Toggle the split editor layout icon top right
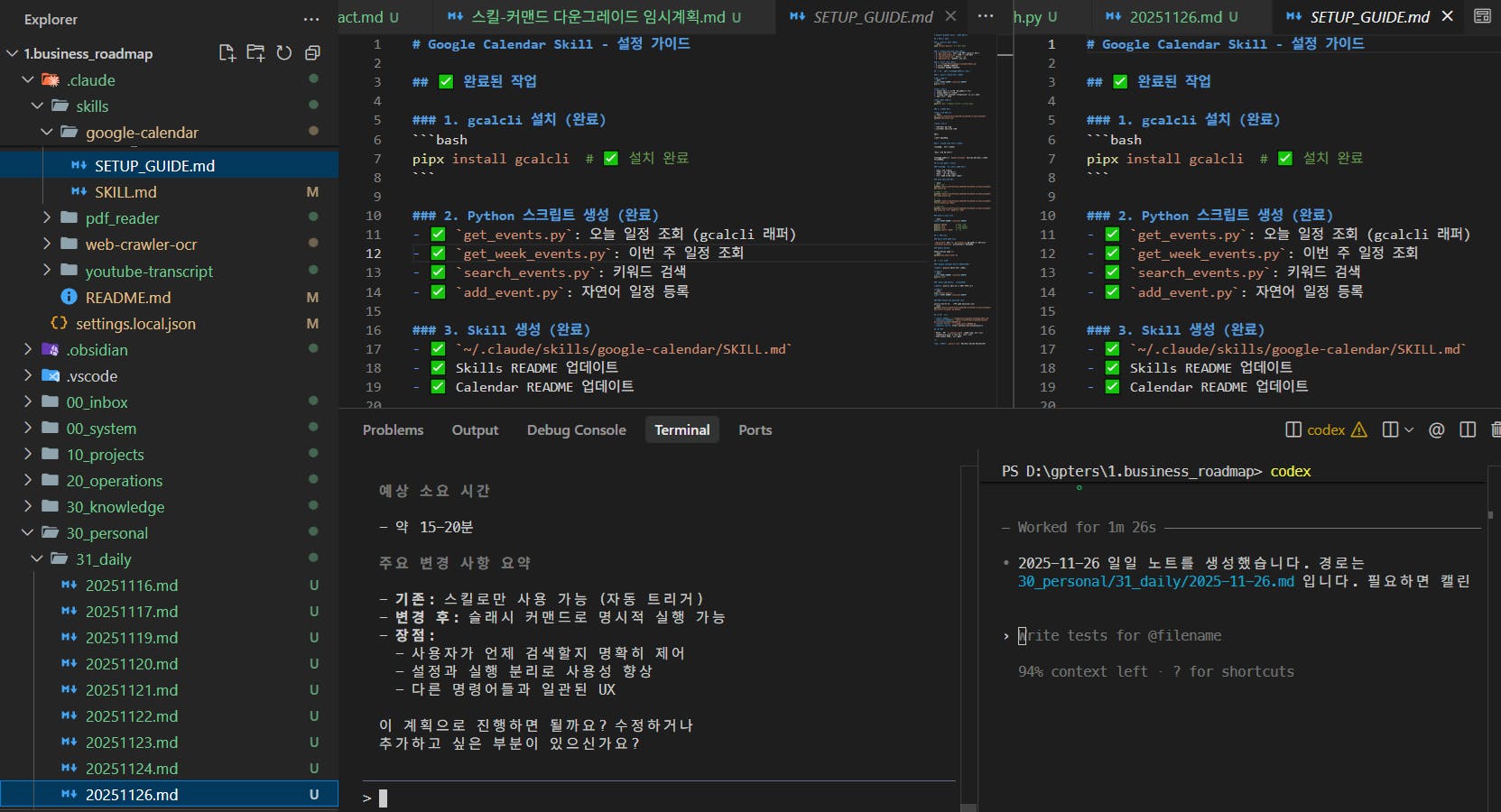 [1483, 16]
